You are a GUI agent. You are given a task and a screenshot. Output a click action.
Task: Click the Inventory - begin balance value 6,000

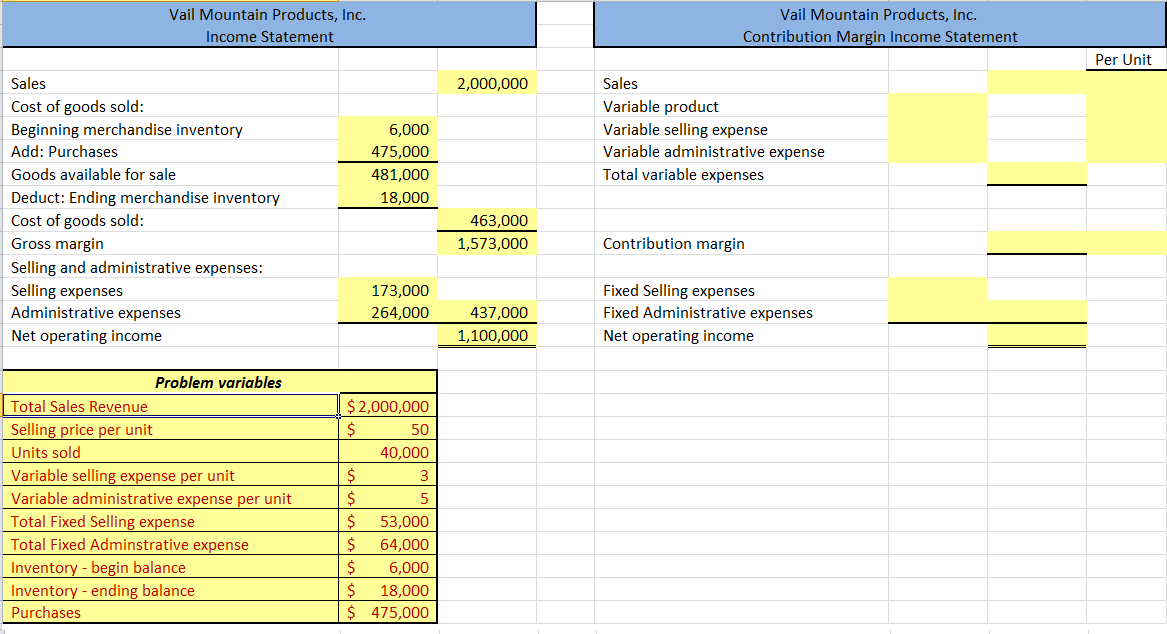coord(388,568)
